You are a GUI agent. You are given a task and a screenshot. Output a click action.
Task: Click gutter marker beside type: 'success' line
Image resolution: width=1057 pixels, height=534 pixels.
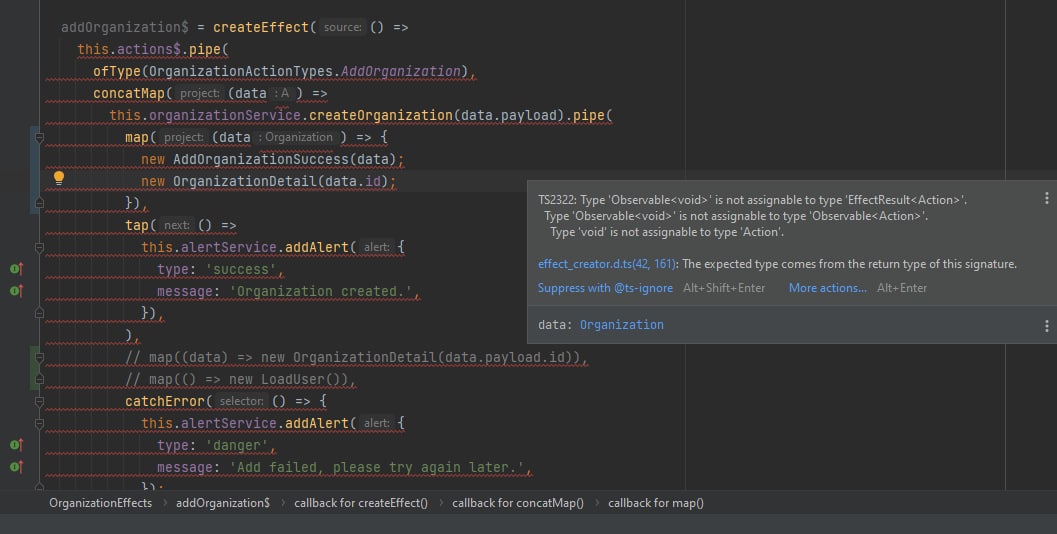tap(16, 269)
